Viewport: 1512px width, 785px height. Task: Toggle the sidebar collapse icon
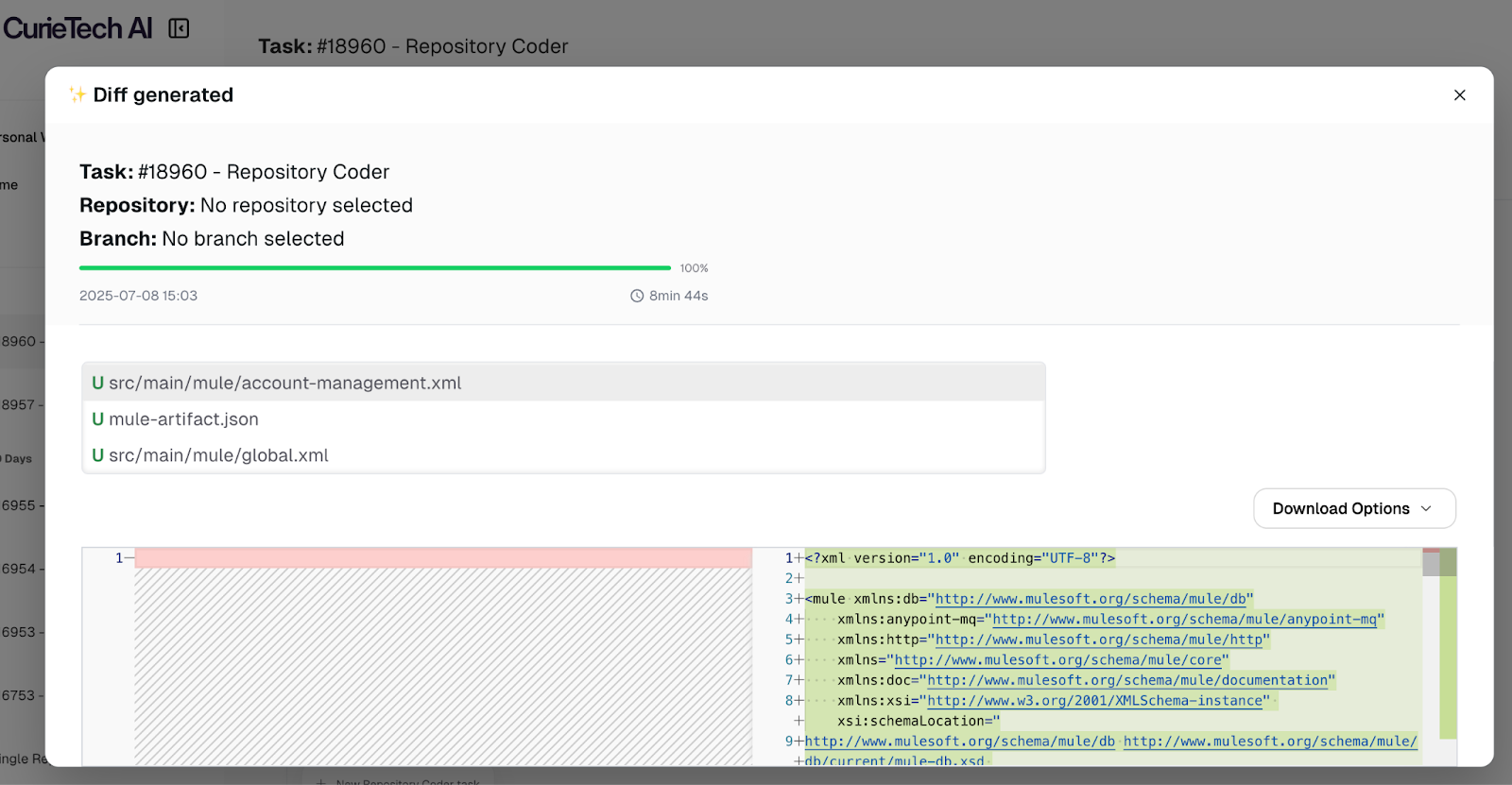click(x=179, y=28)
